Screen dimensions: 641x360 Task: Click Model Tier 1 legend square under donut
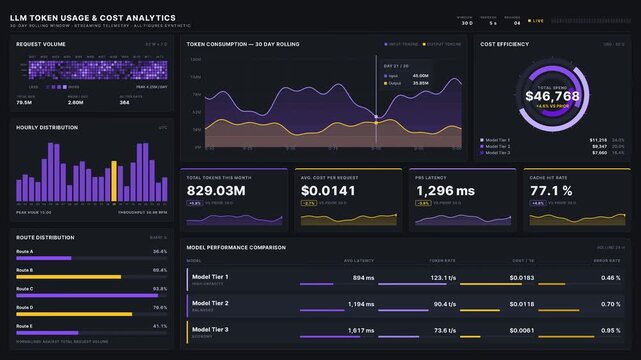(482, 140)
